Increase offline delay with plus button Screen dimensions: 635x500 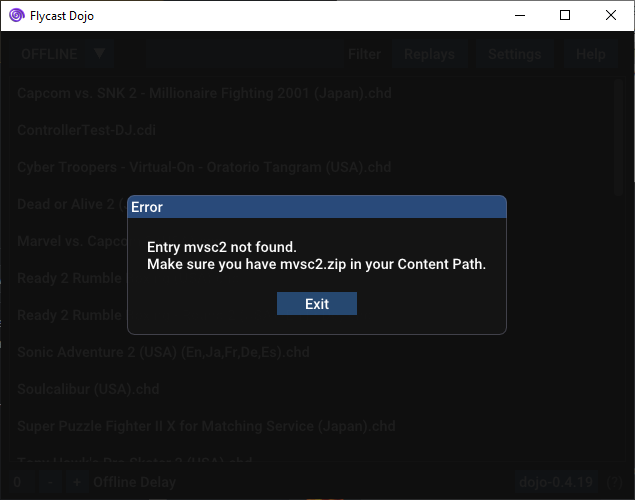(77, 482)
